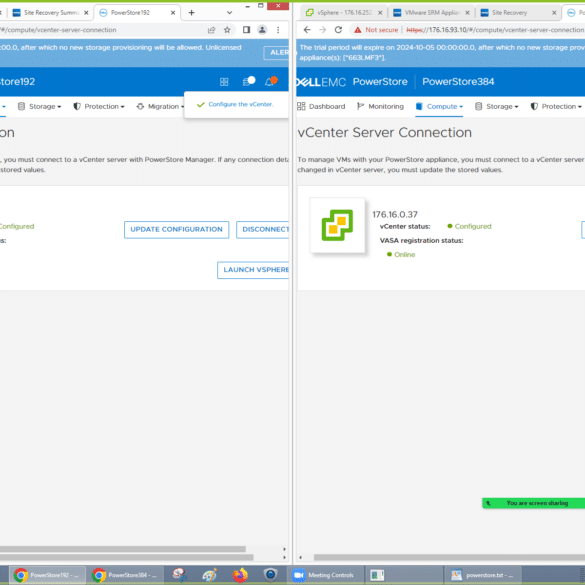The width and height of the screenshot is (585, 585).
Task: Expand the Compute menu in PowerStore384
Action: pyautogui.click(x=439, y=106)
